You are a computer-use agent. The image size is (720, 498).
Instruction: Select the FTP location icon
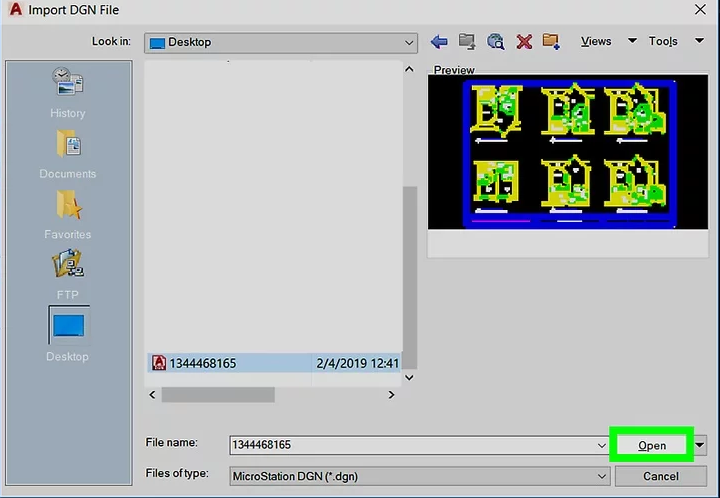68,273
